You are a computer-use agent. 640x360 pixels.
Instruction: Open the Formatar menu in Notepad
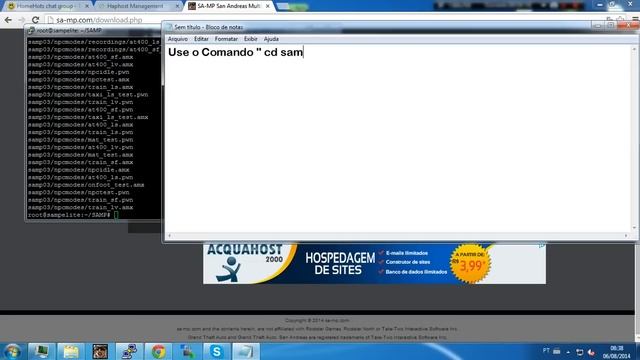pos(226,39)
